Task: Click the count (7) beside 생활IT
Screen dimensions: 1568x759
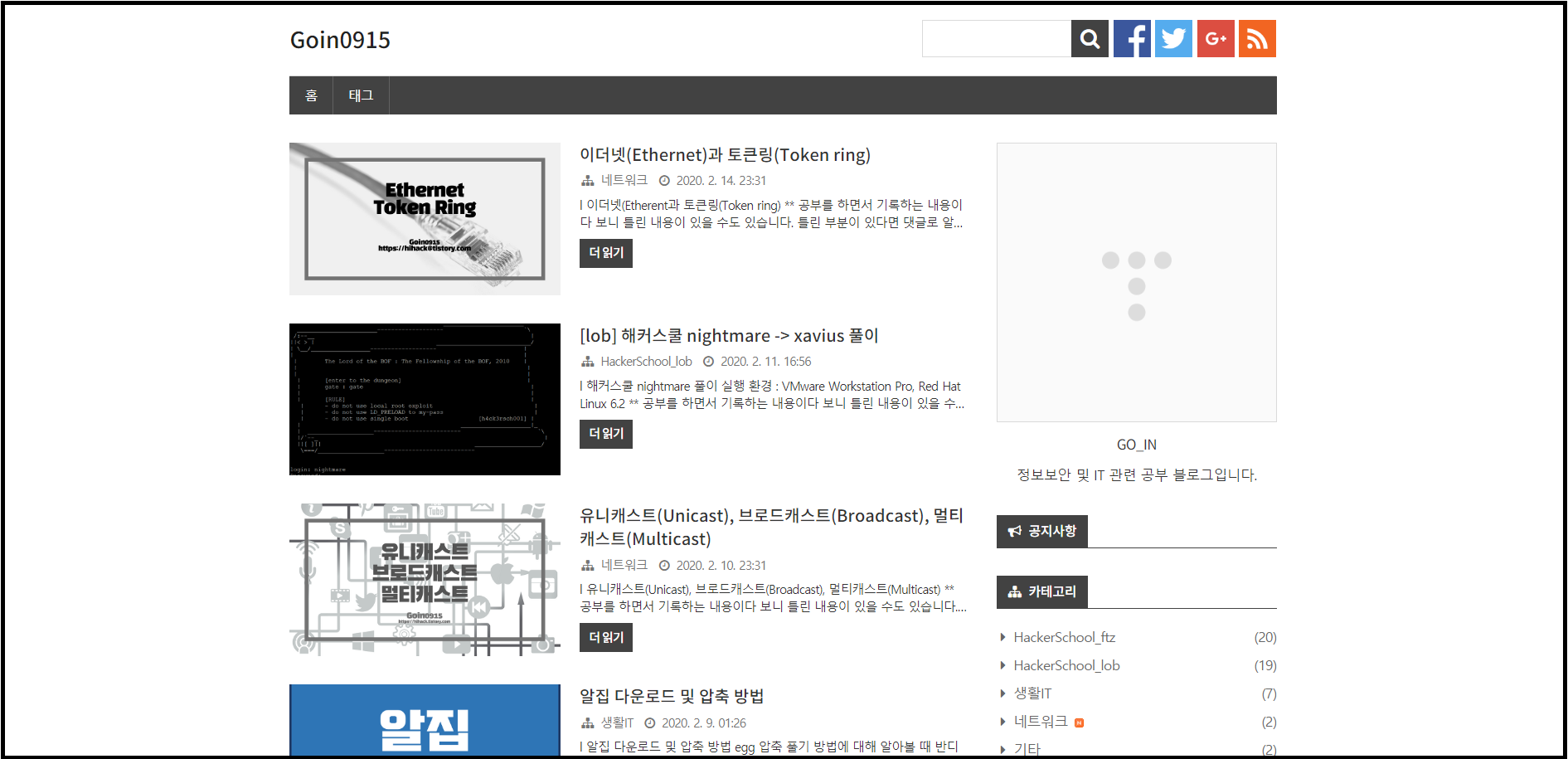Action: point(1269,693)
